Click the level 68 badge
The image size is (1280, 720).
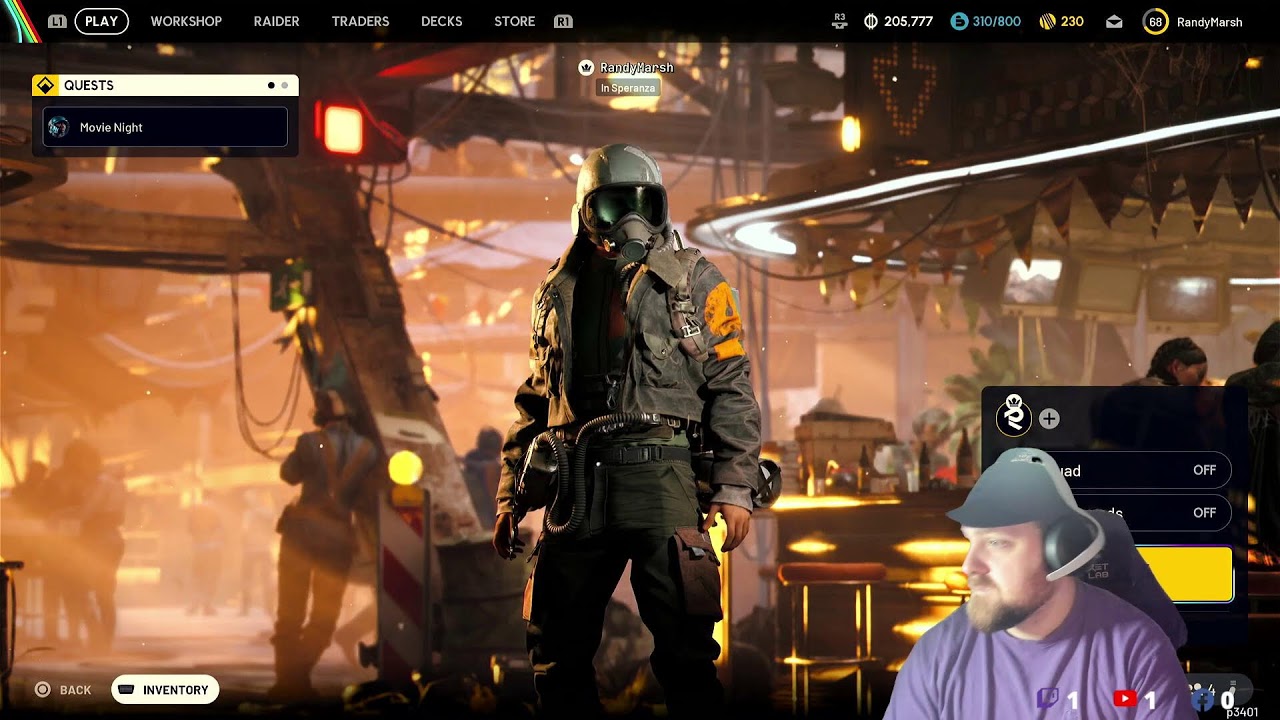(1155, 21)
